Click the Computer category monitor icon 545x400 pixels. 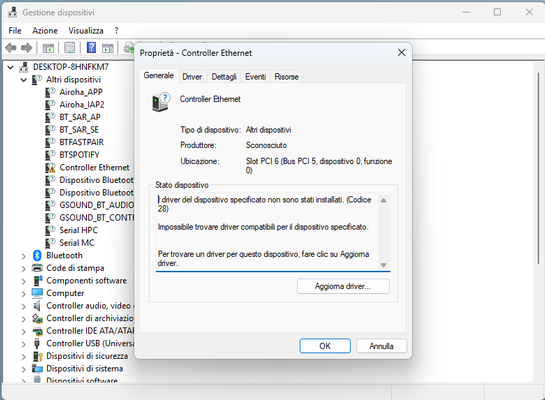[37, 293]
